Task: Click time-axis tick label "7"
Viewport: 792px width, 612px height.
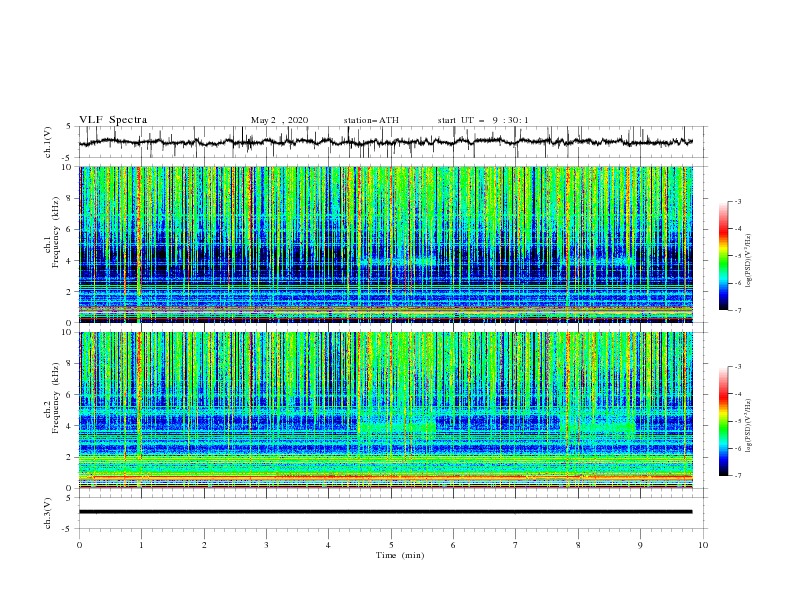Action: (x=516, y=545)
